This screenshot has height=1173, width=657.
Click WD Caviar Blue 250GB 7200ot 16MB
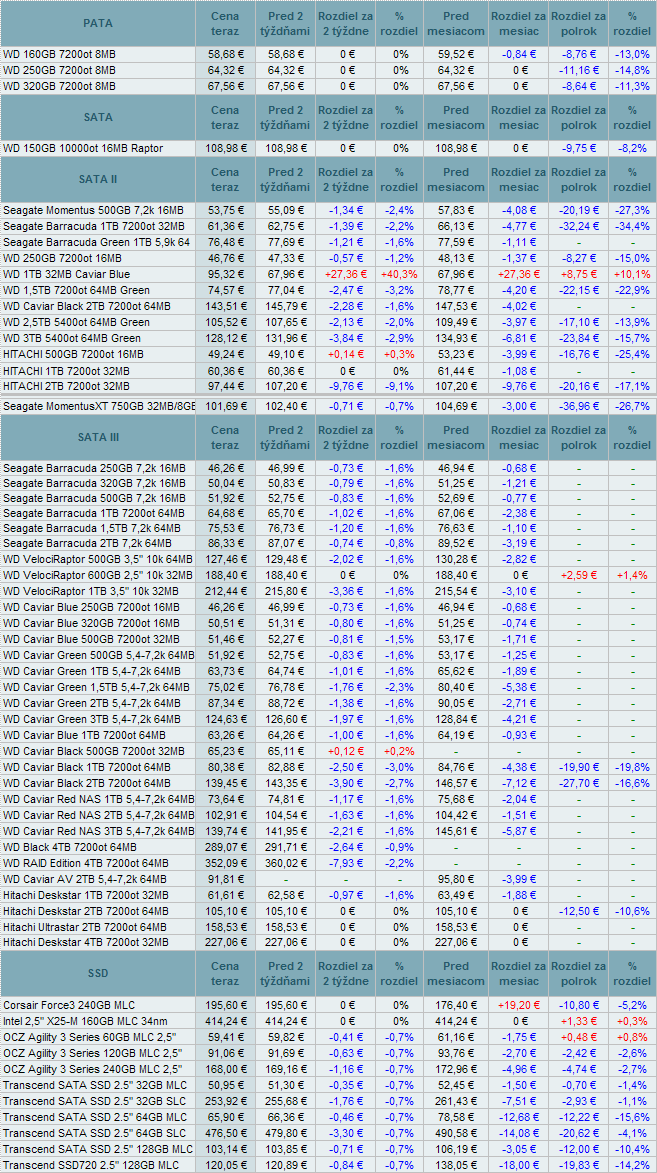pyautogui.click(x=91, y=607)
